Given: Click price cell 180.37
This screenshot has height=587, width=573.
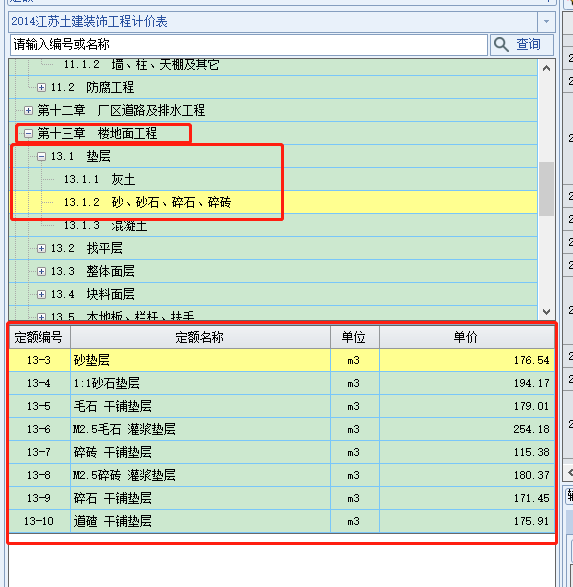Looking at the screenshot, I should [x=467, y=475].
